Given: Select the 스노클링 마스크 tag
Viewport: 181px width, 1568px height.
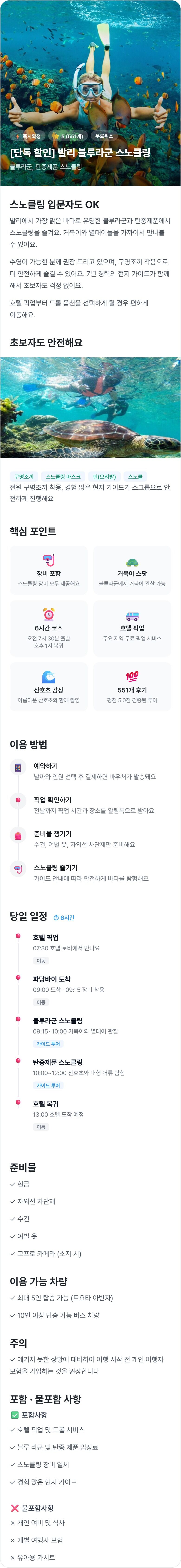Looking at the screenshot, I should [63, 477].
